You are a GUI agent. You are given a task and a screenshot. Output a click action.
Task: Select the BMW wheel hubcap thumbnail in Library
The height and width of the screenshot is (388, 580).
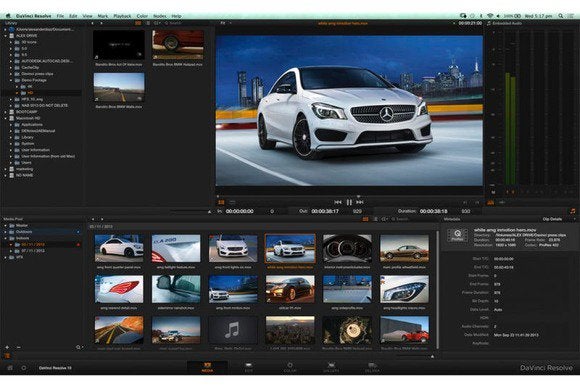click(178, 45)
